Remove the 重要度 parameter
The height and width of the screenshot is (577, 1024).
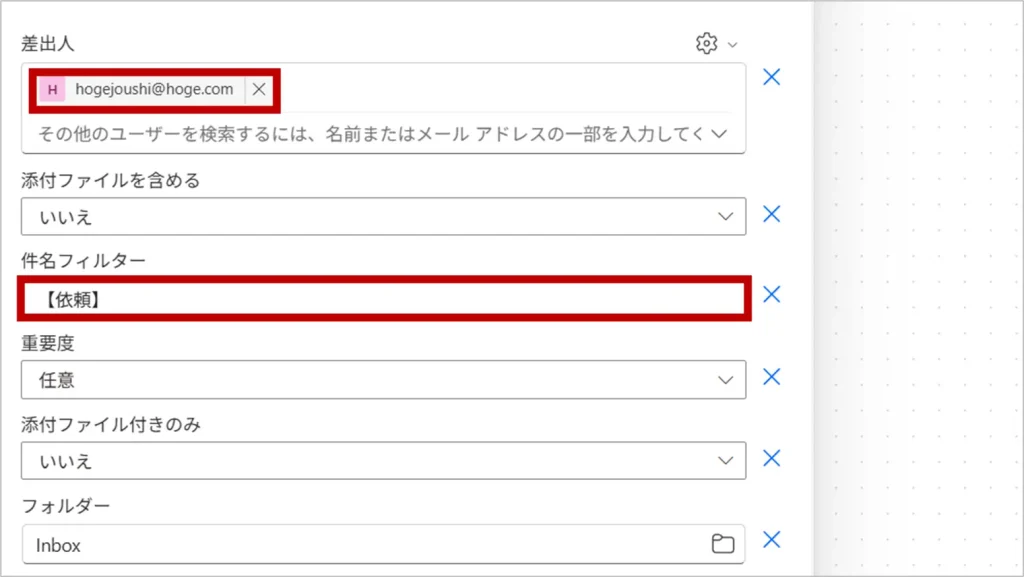(x=771, y=377)
